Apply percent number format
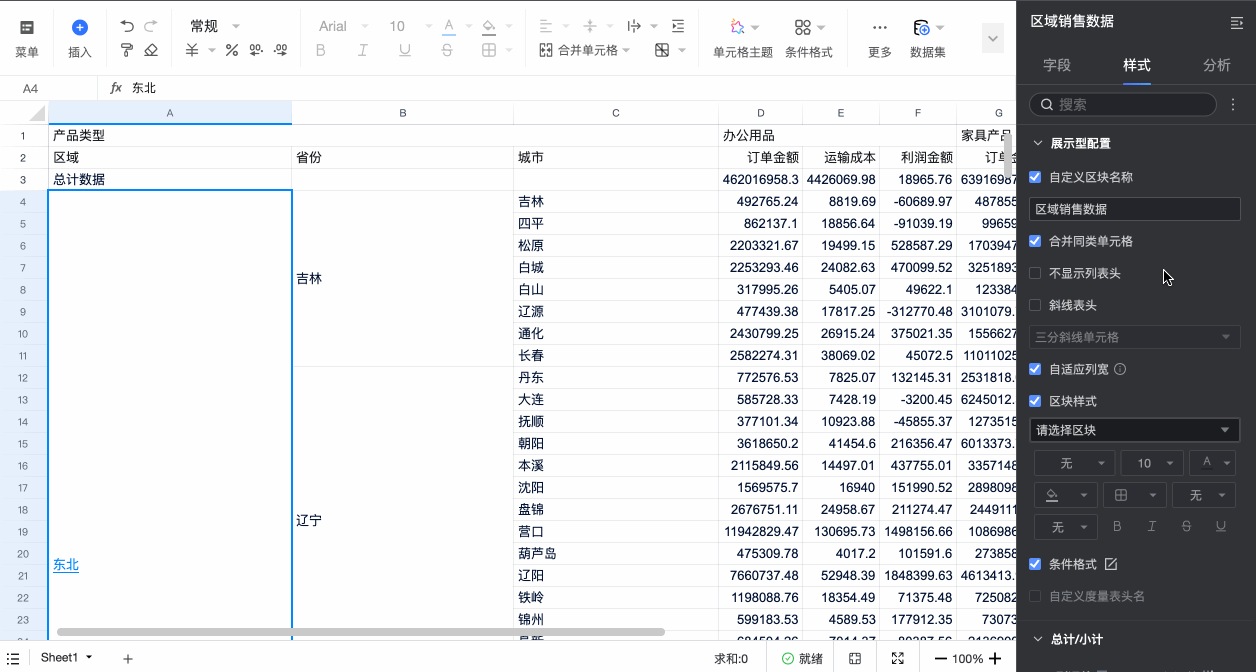The width and height of the screenshot is (1256, 672). click(232, 50)
